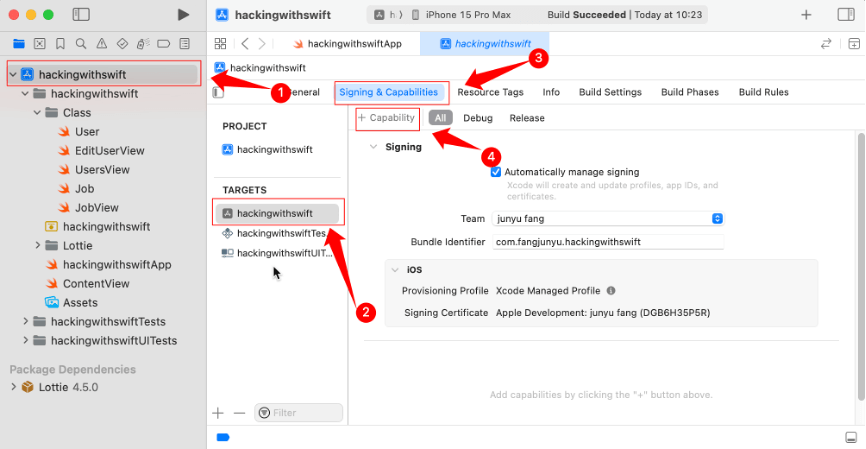
Task: Add a new target with plus button
Action: (218, 413)
